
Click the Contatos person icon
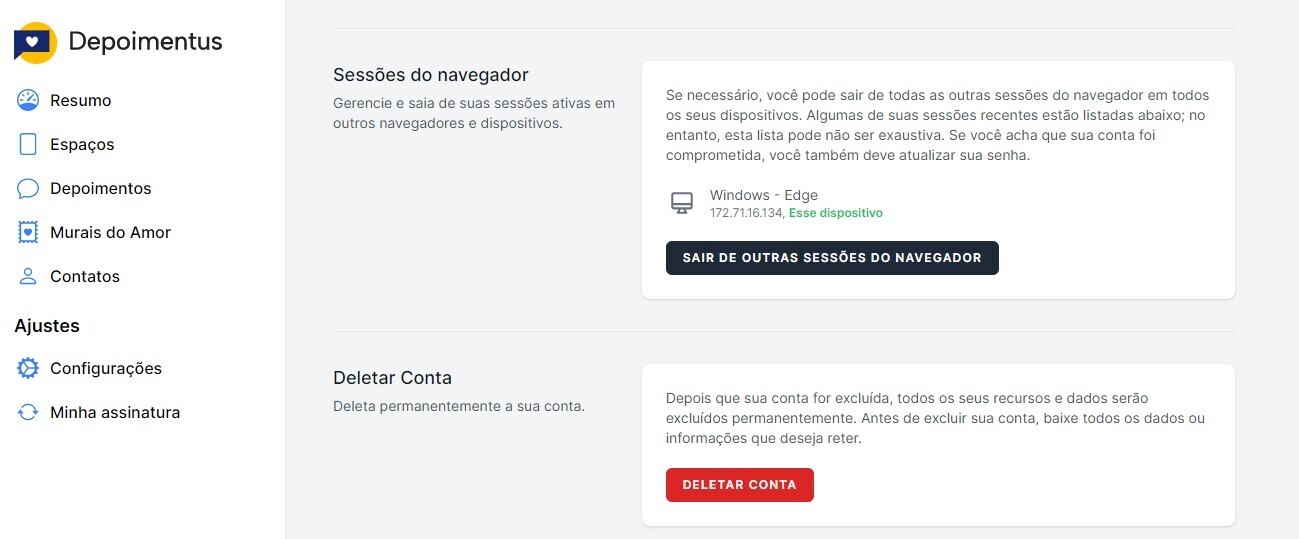[x=28, y=276]
